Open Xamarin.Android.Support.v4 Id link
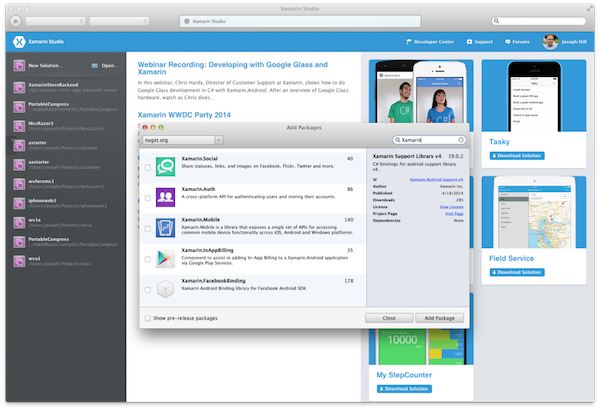The width and height of the screenshot is (600, 410). [x=436, y=179]
